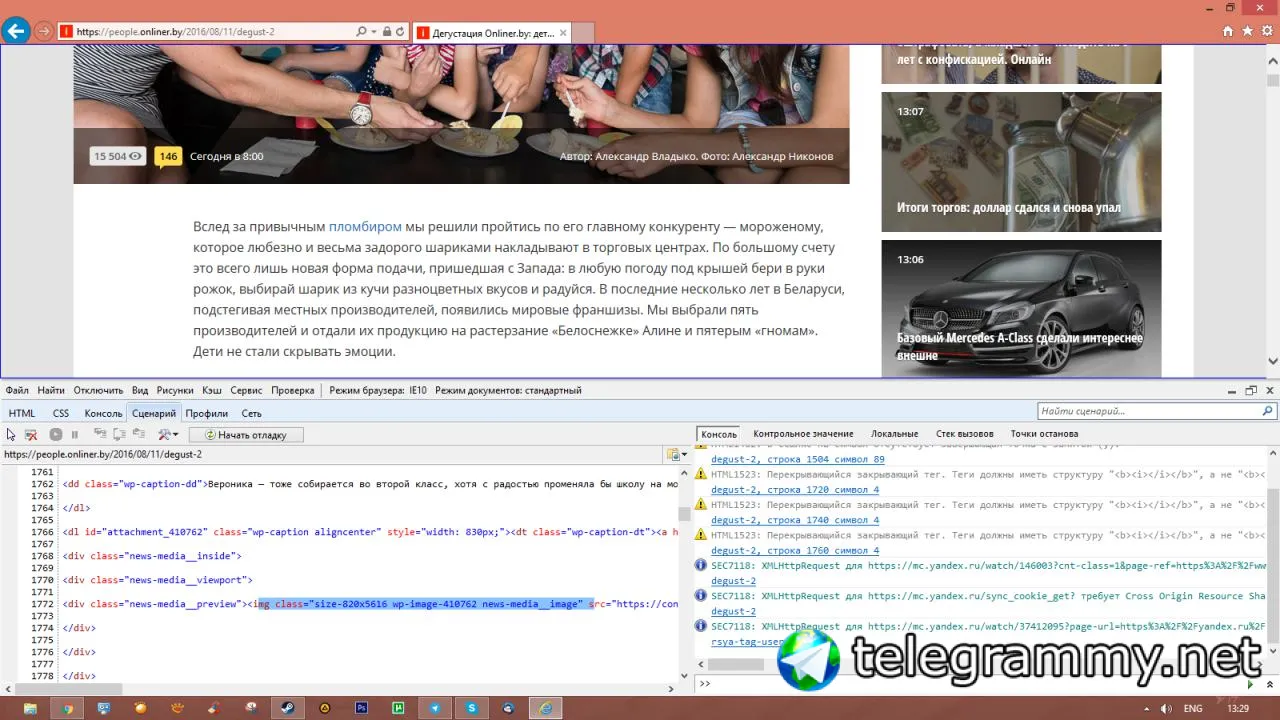Viewport: 1280px width, 720px height.
Task: Click the highlighted img class code text
Action: tap(425, 604)
